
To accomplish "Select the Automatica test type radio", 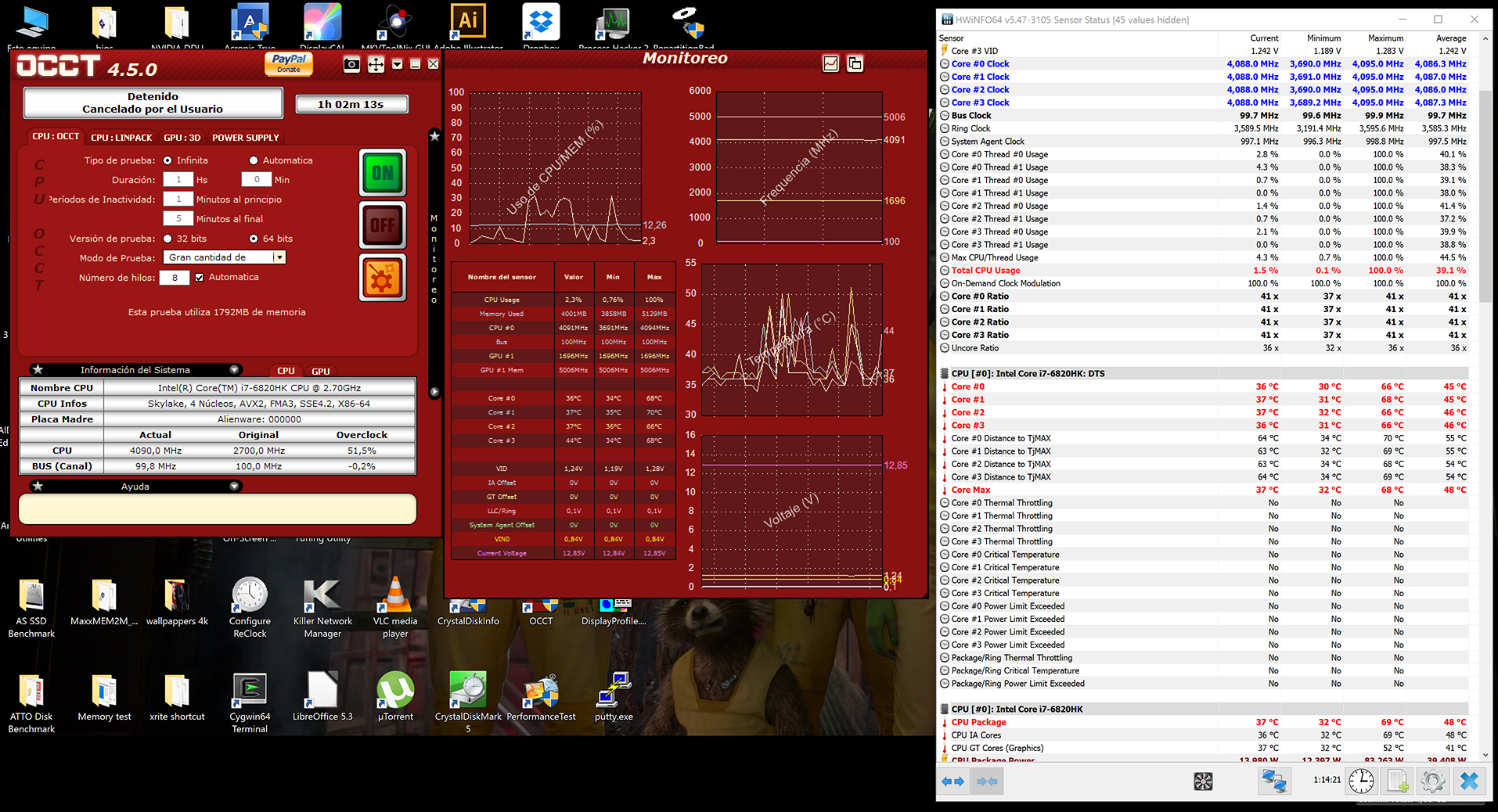I will point(254,160).
